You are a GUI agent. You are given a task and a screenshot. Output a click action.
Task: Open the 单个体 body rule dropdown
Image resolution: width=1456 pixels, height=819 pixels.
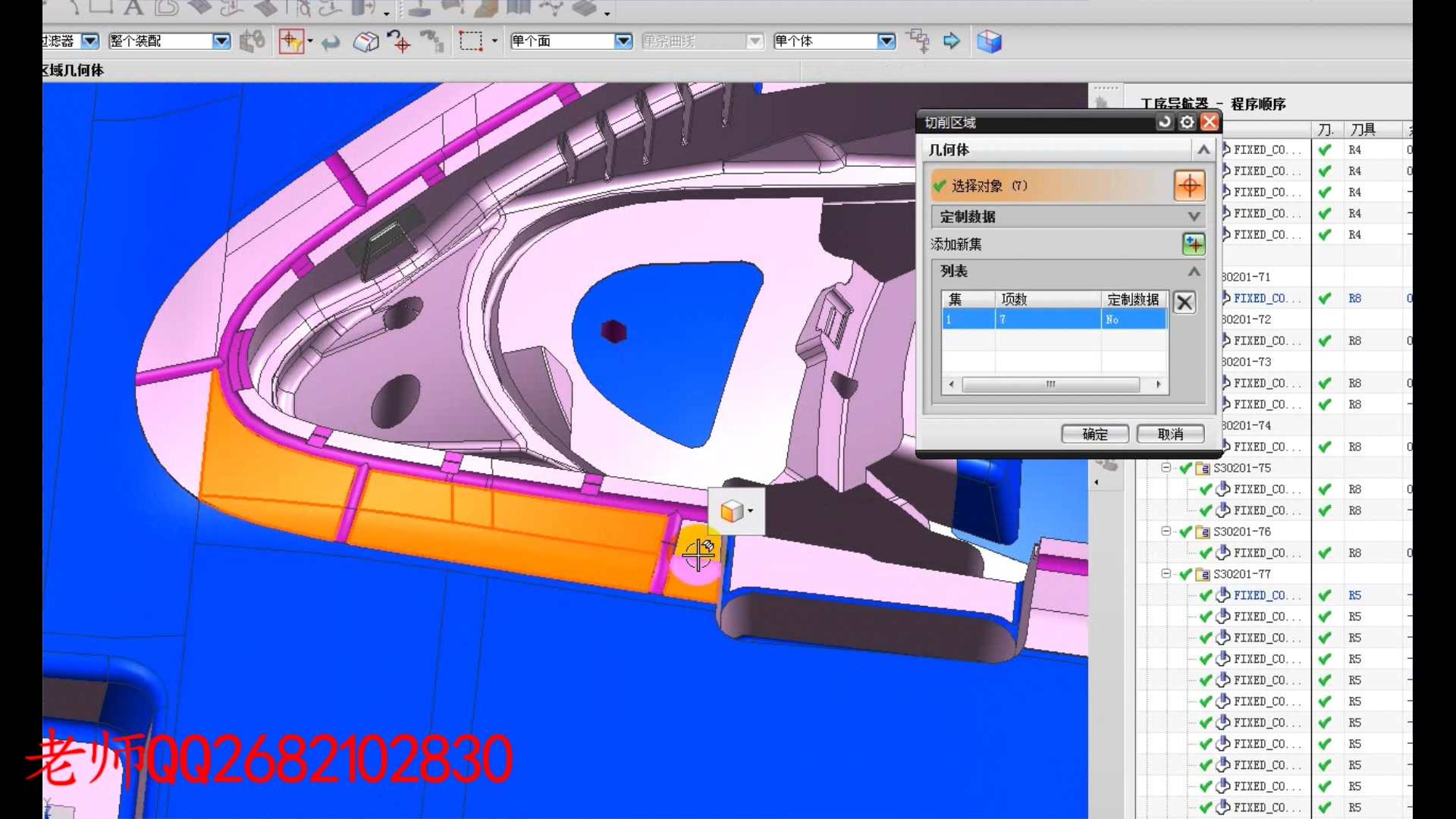[x=886, y=41]
